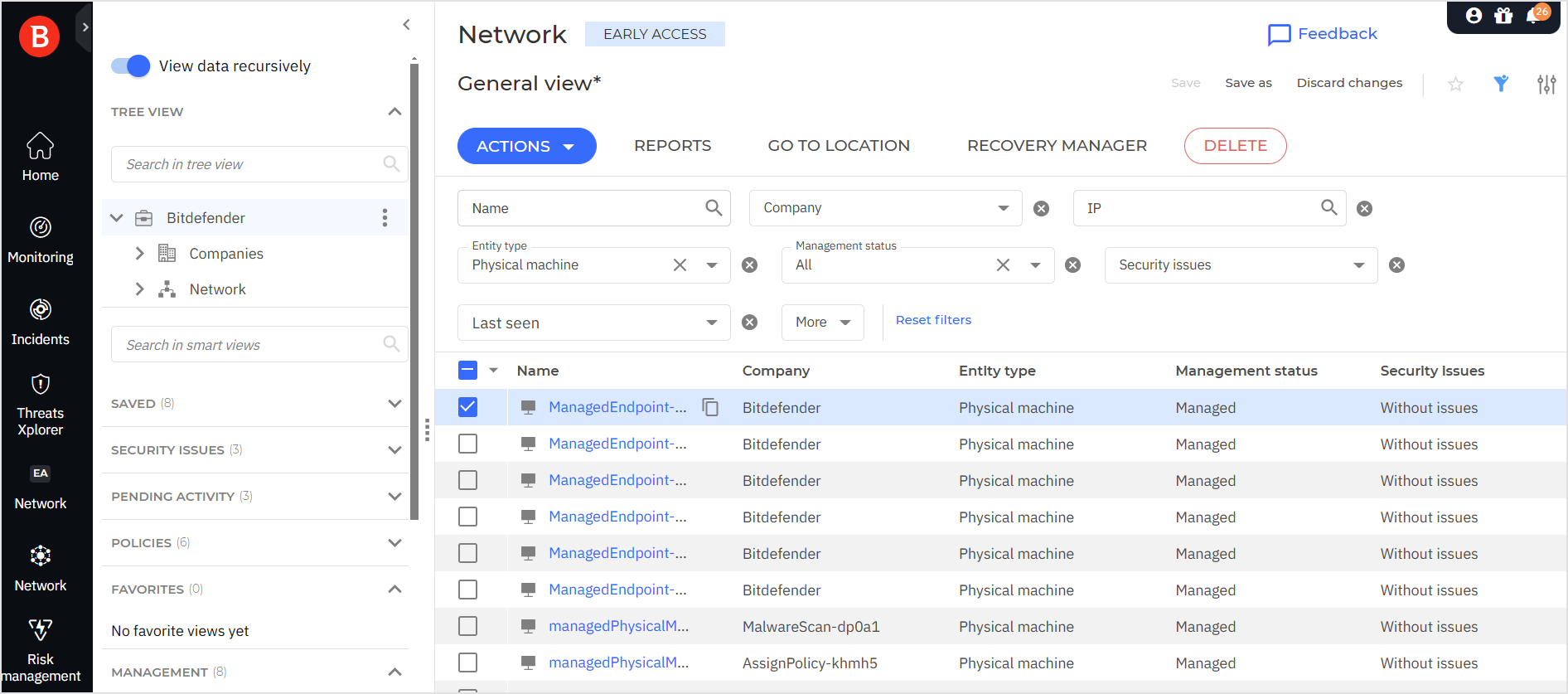Click the select-all header checkbox
This screenshot has height=694, width=1568.
(467, 370)
